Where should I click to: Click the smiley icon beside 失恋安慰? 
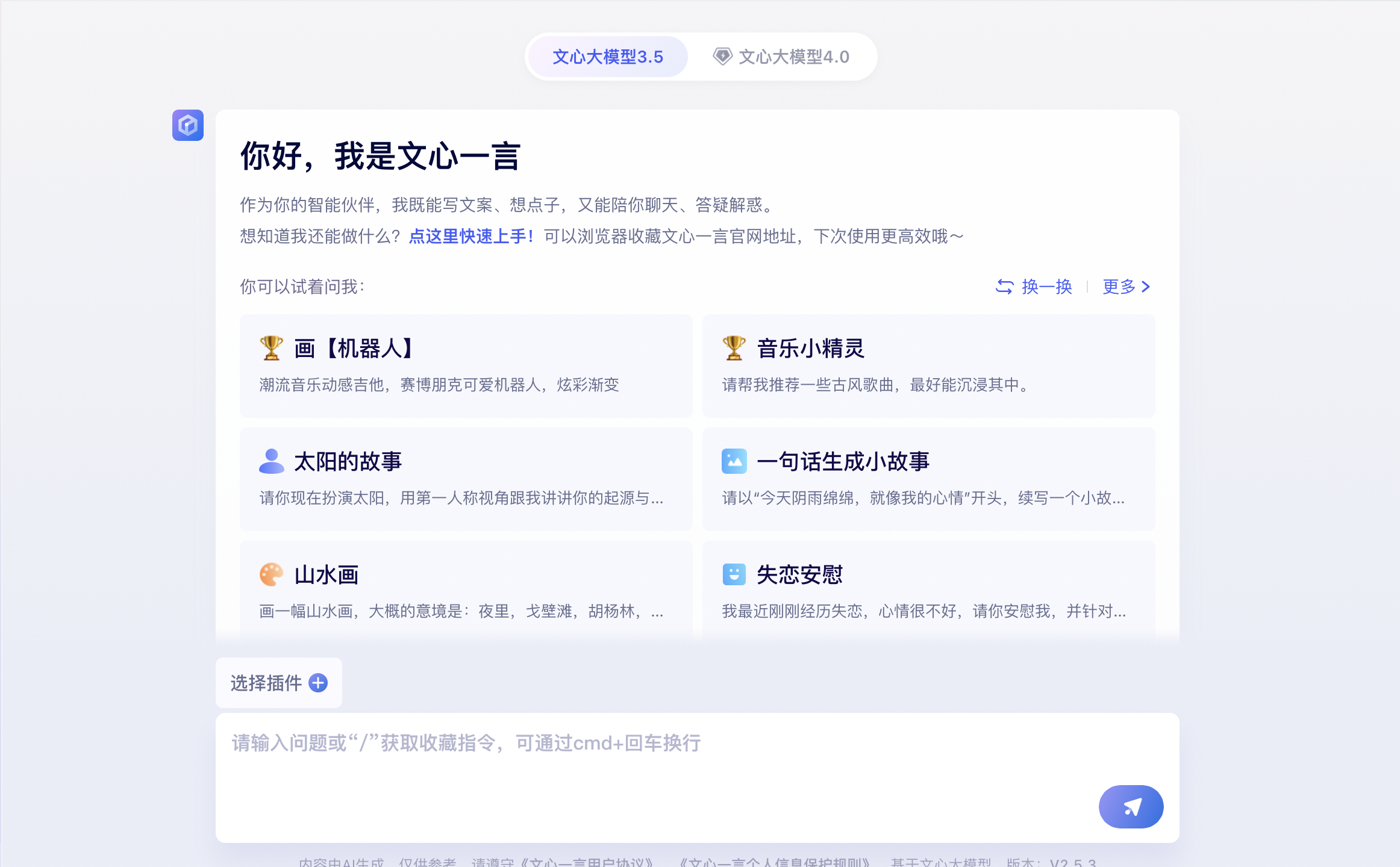734,574
